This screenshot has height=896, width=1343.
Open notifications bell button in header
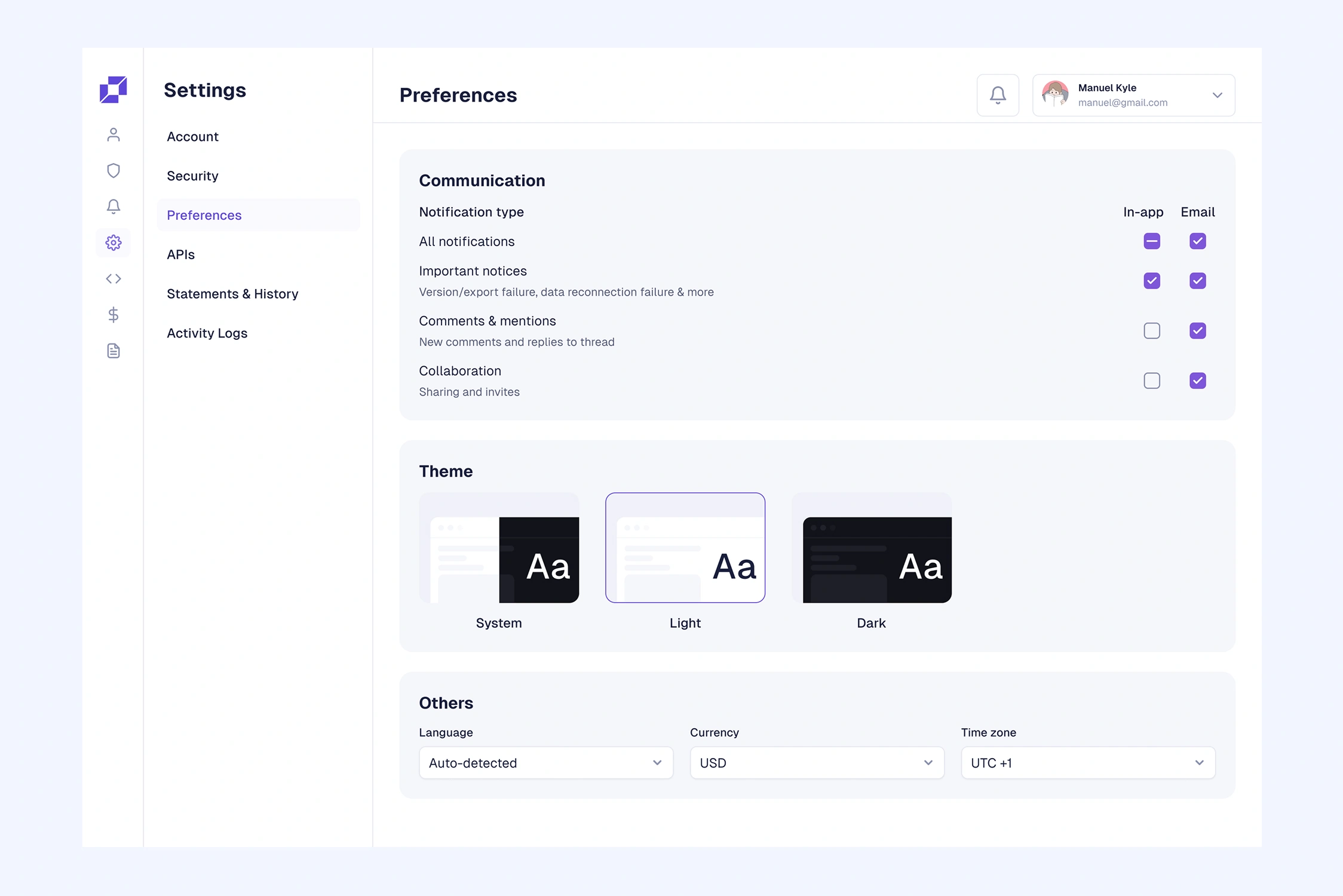pyautogui.click(x=998, y=95)
